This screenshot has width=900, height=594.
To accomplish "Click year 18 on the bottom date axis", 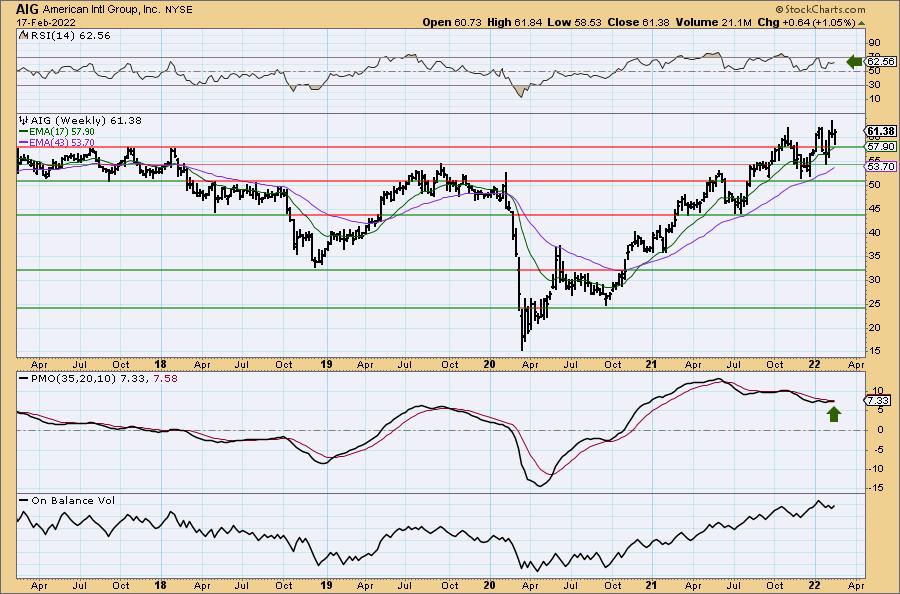I will coord(161,585).
